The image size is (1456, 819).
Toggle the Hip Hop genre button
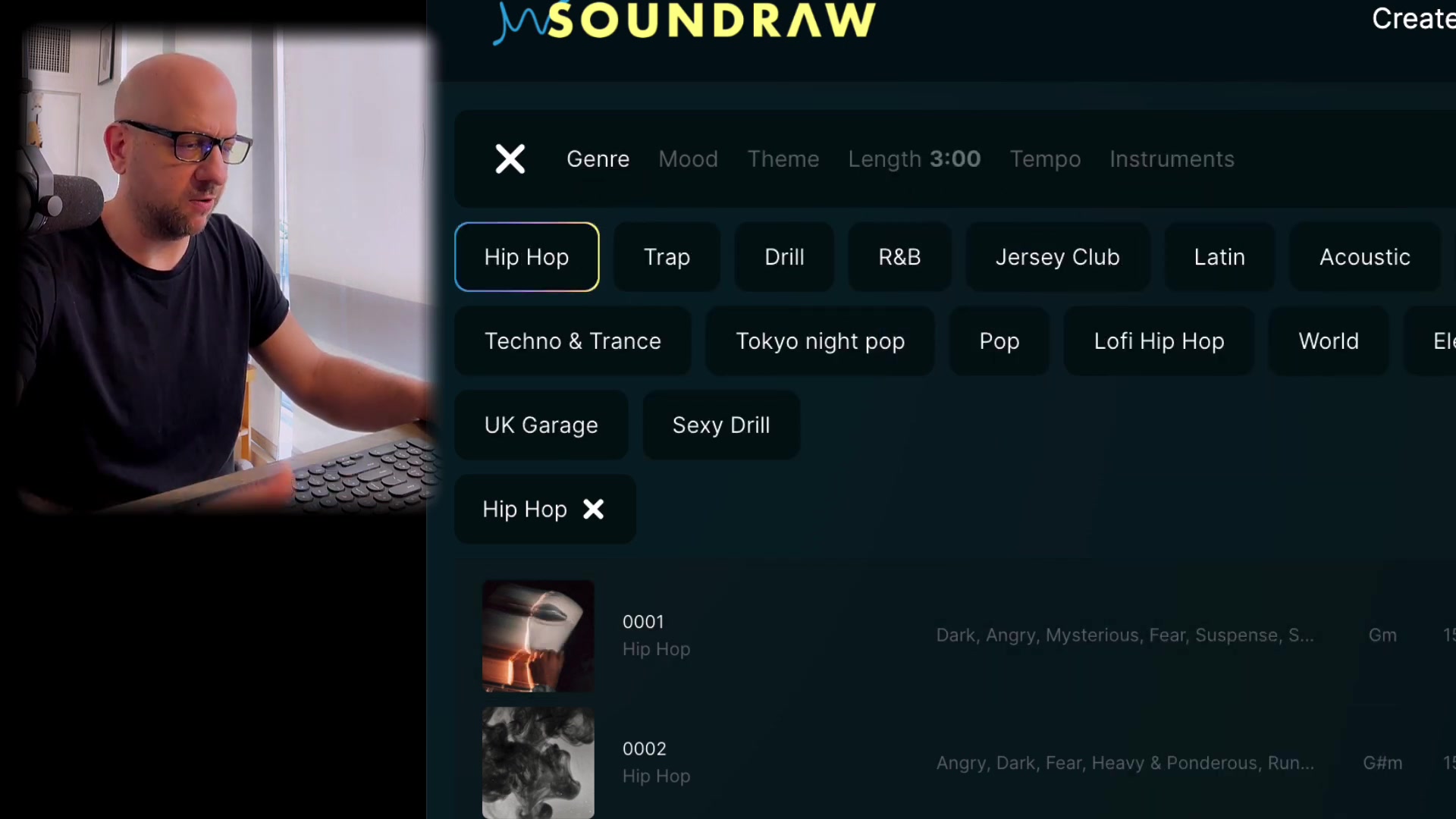pyautogui.click(x=526, y=257)
